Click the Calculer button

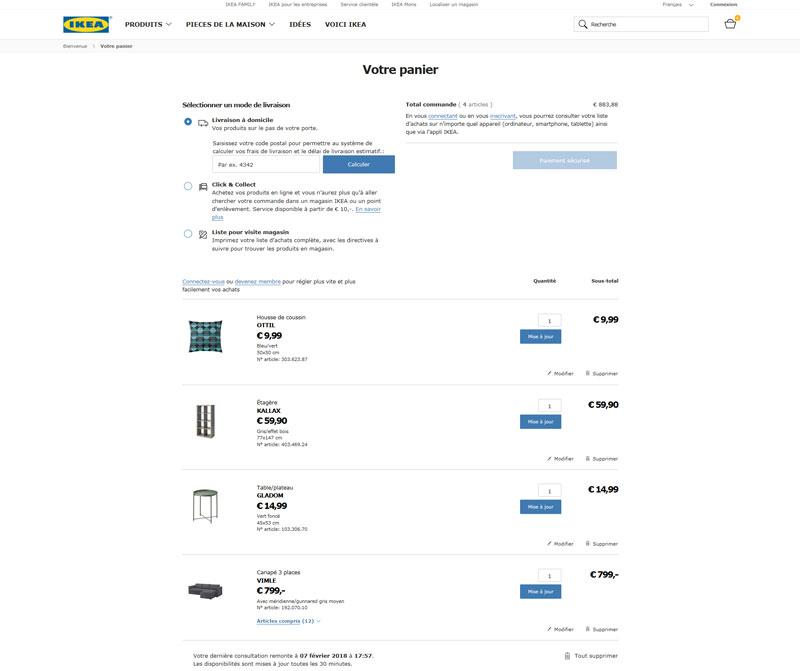pyautogui.click(x=359, y=164)
